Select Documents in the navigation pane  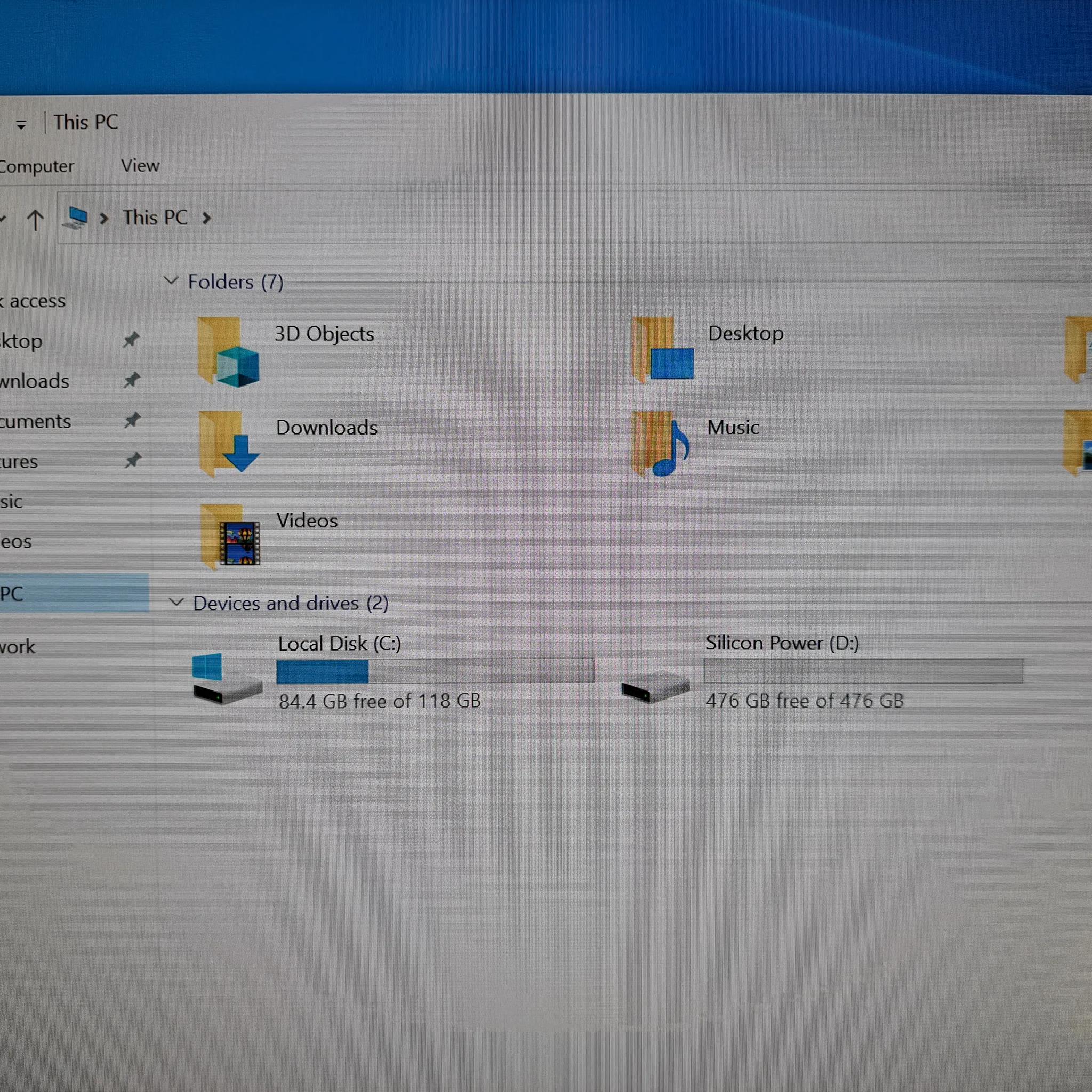[36, 422]
